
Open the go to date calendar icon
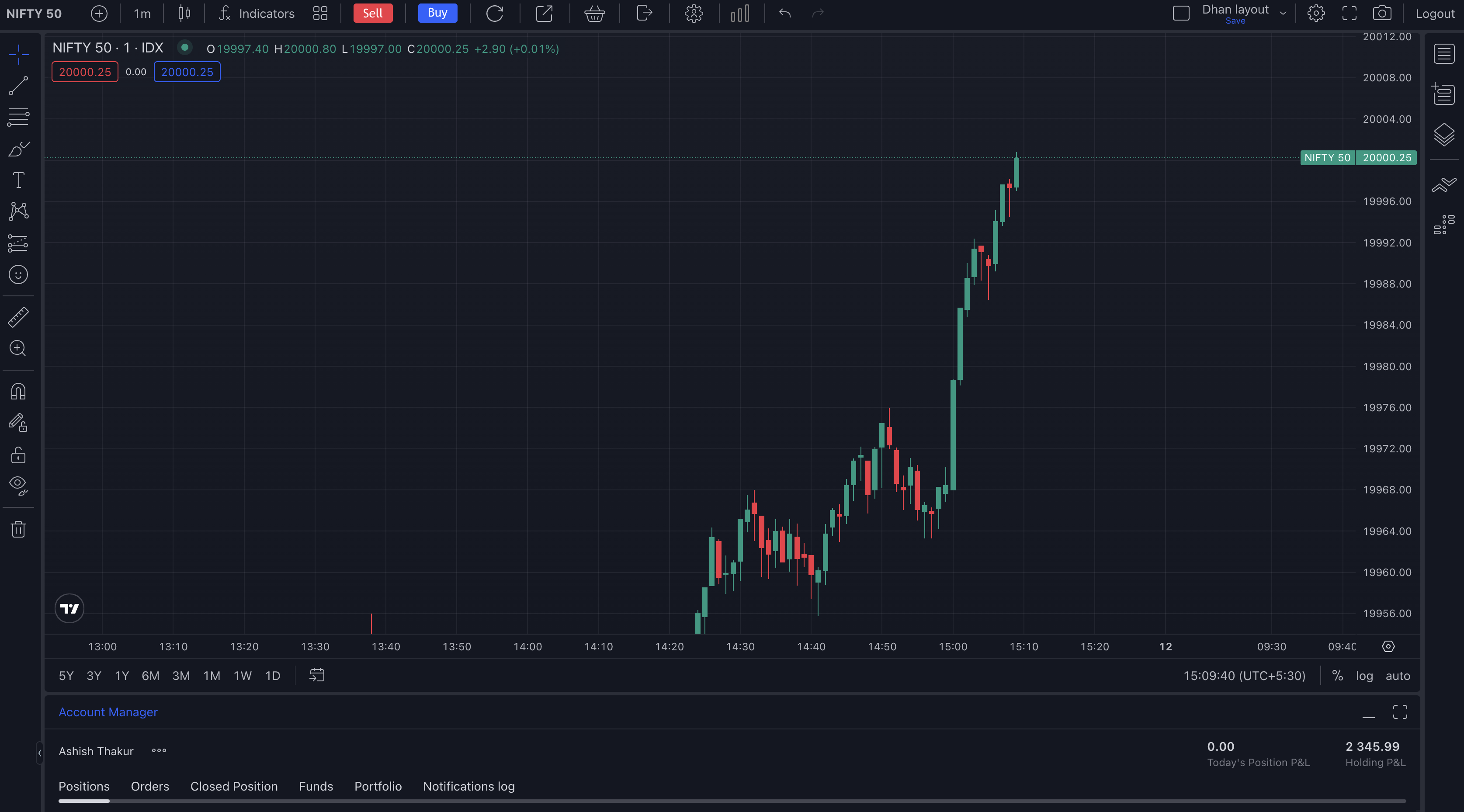click(x=316, y=675)
